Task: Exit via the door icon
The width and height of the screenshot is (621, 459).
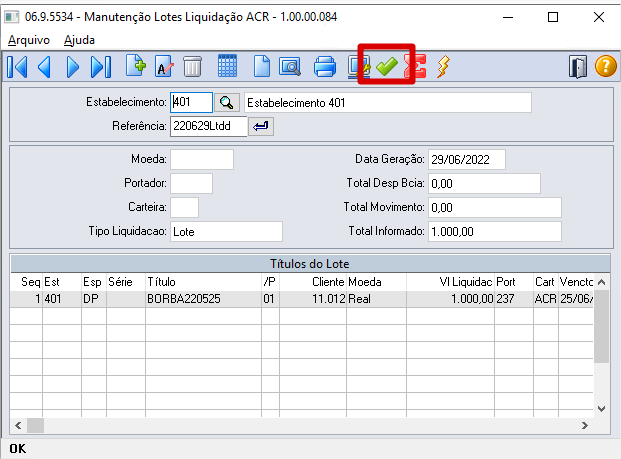Action: click(x=578, y=67)
